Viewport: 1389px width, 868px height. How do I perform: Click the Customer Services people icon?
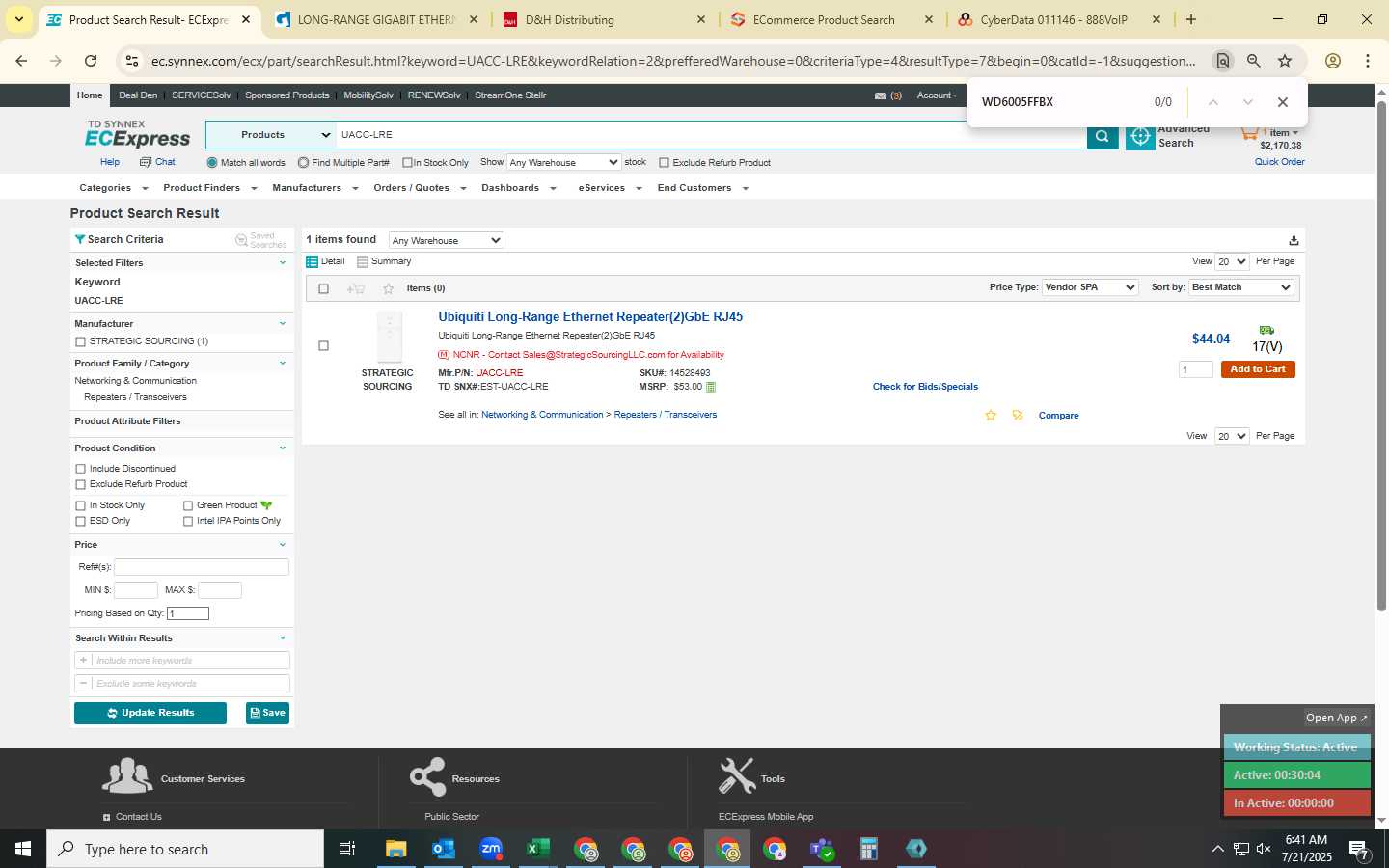(127, 776)
